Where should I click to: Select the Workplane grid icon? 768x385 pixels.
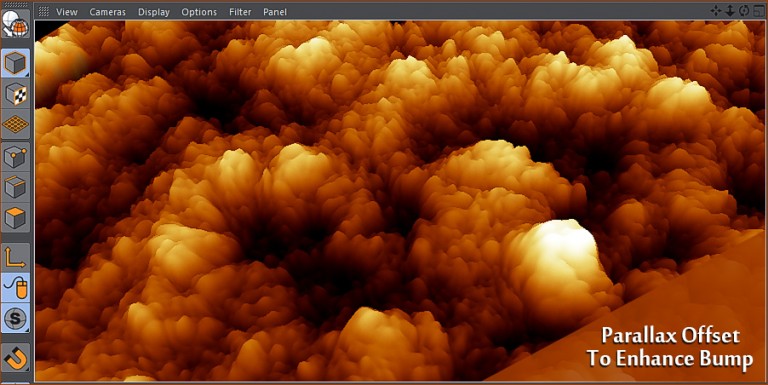15,124
